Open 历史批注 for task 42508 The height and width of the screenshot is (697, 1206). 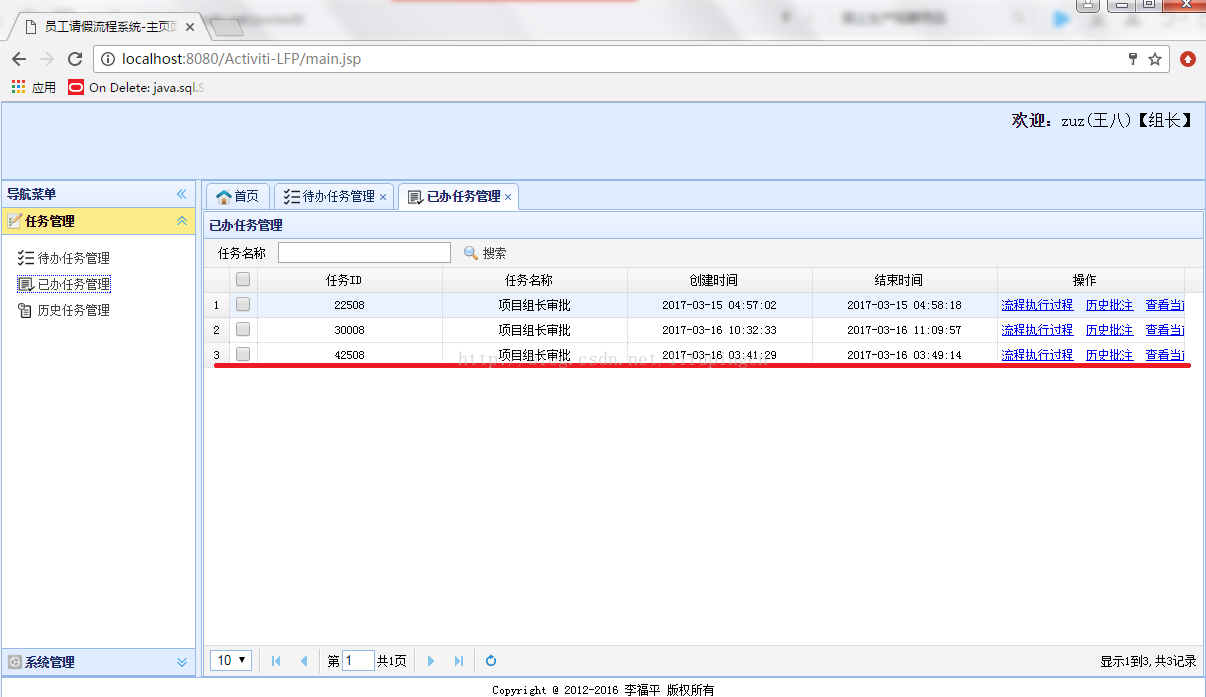[1110, 355]
